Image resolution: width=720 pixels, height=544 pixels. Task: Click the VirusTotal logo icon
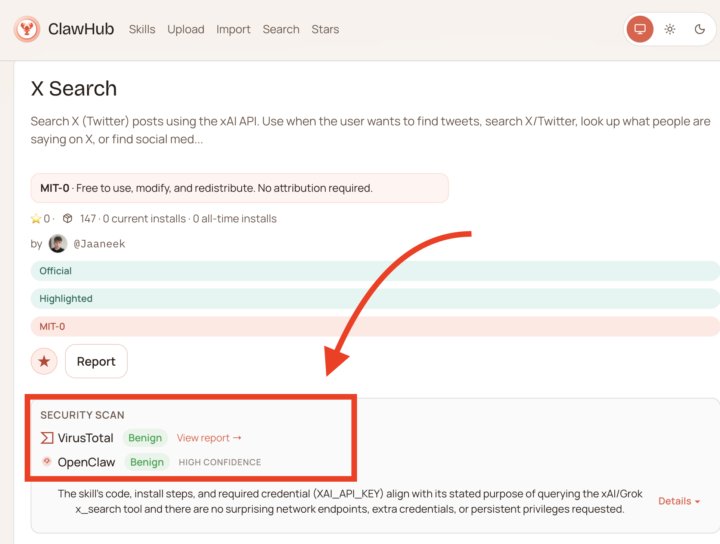(47, 438)
